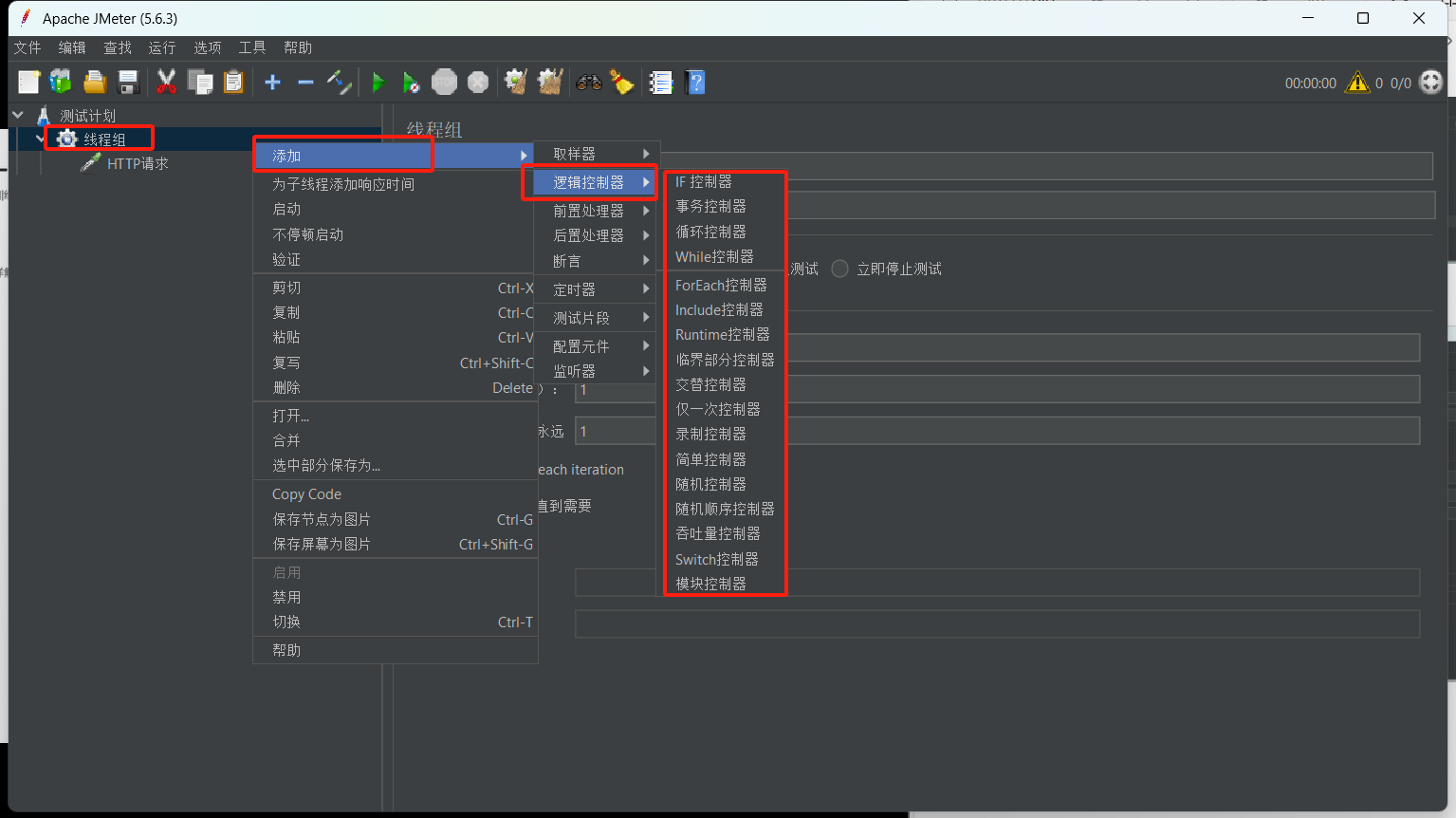Click the Copy icon in toolbar
Screen dimensions: 1456x818
[200, 83]
